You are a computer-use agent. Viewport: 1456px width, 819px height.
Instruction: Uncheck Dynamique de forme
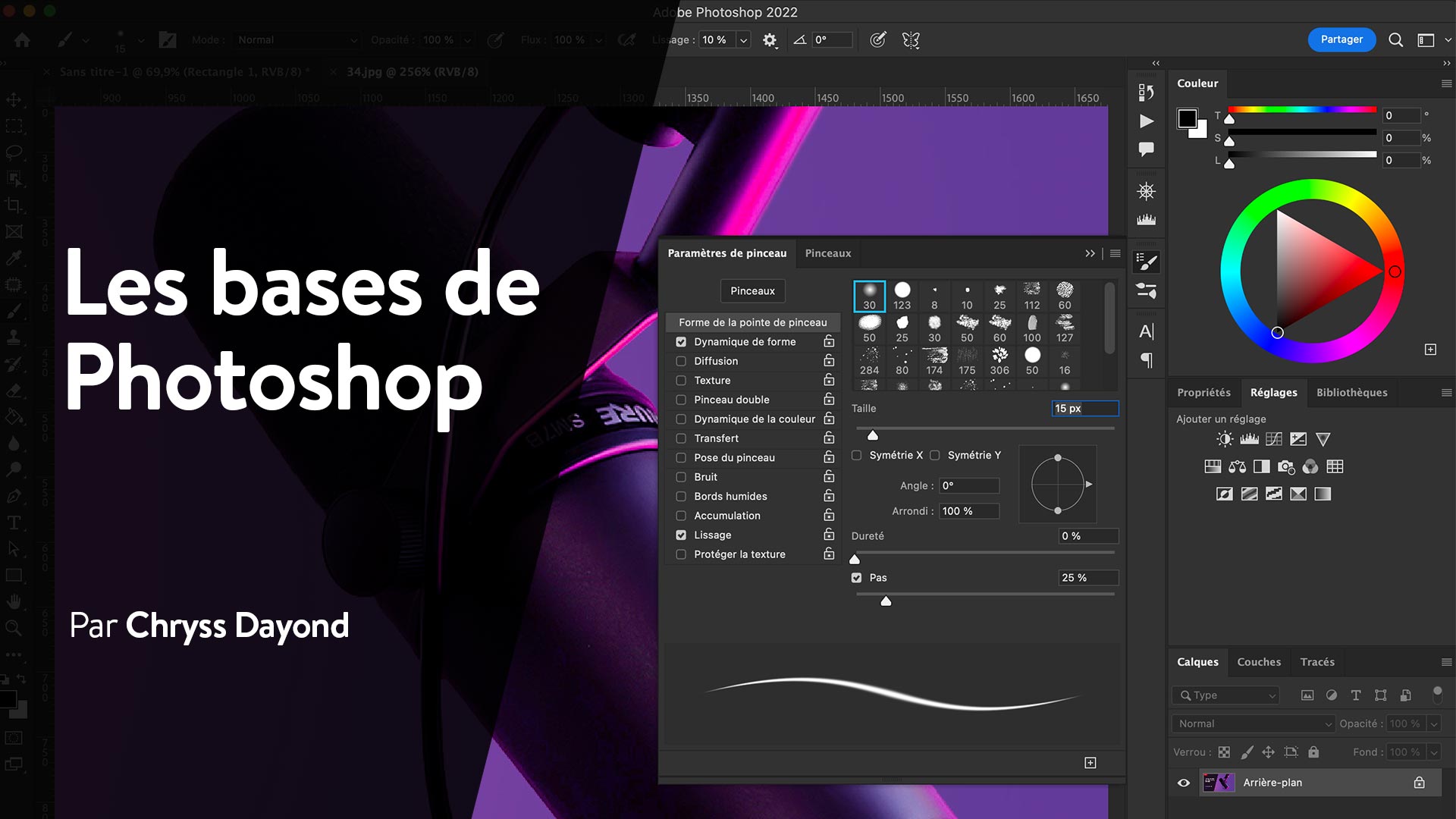pyautogui.click(x=681, y=342)
